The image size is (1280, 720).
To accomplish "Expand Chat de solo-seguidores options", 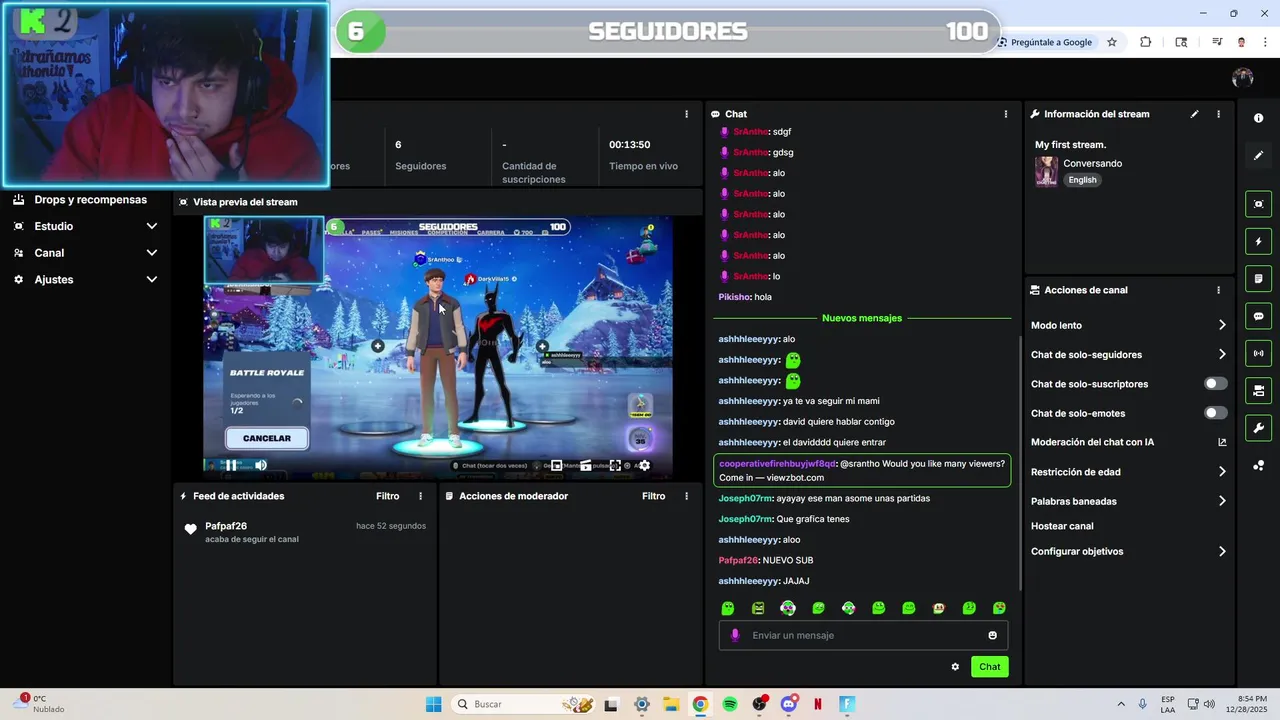I will (1222, 354).
